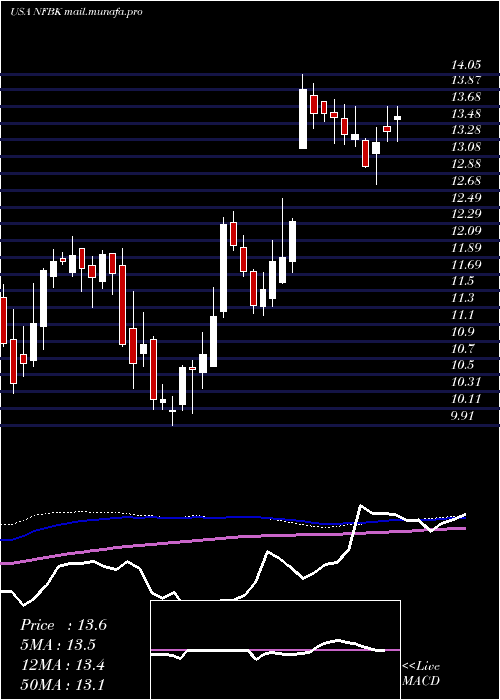500x700 pixels.
Task: Click the '50MA : 13.1' readout
Action: (x=63, y=685)
